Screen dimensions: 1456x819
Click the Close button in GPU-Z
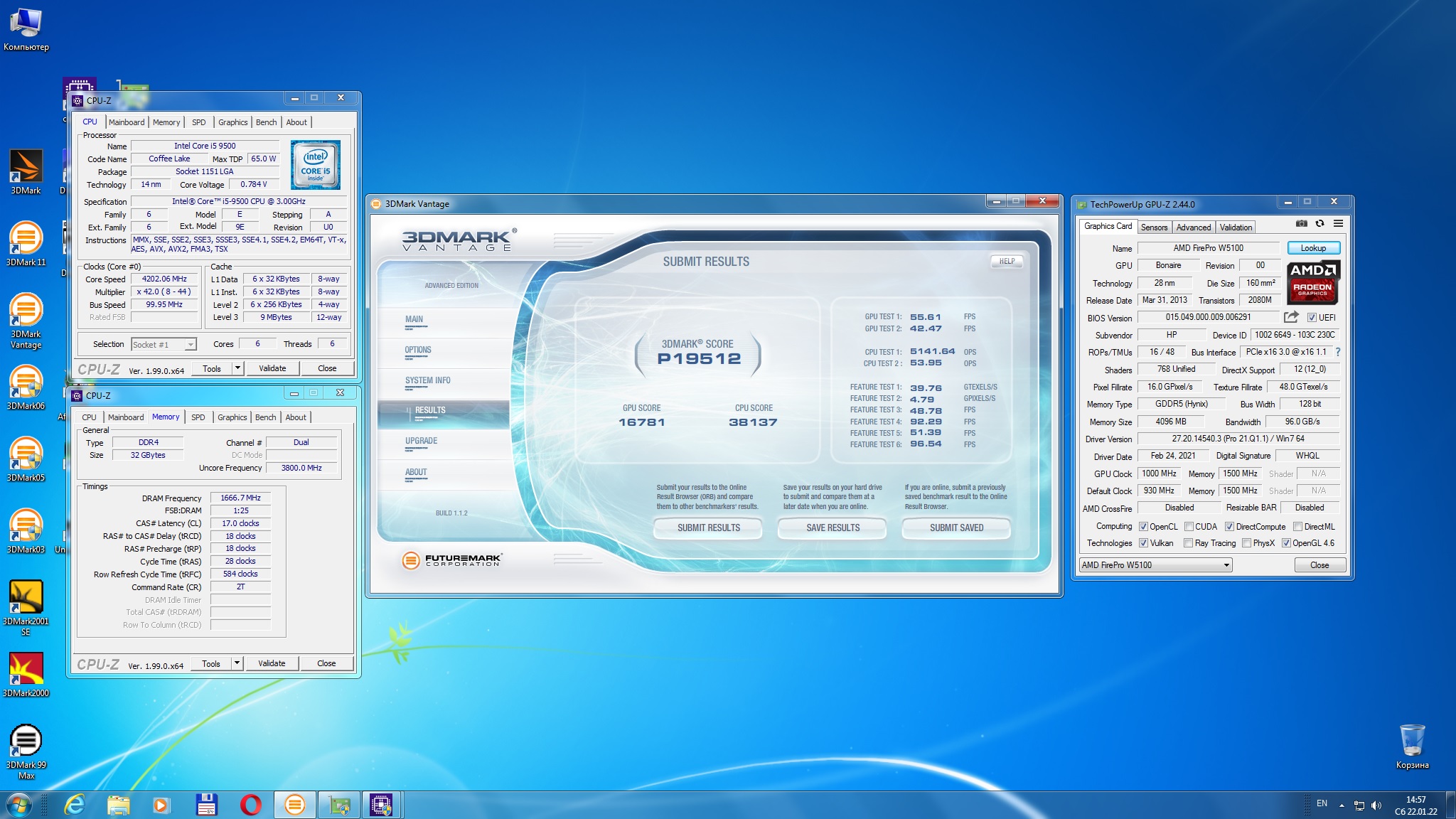pyautogui.click(x=1319, y=565)
